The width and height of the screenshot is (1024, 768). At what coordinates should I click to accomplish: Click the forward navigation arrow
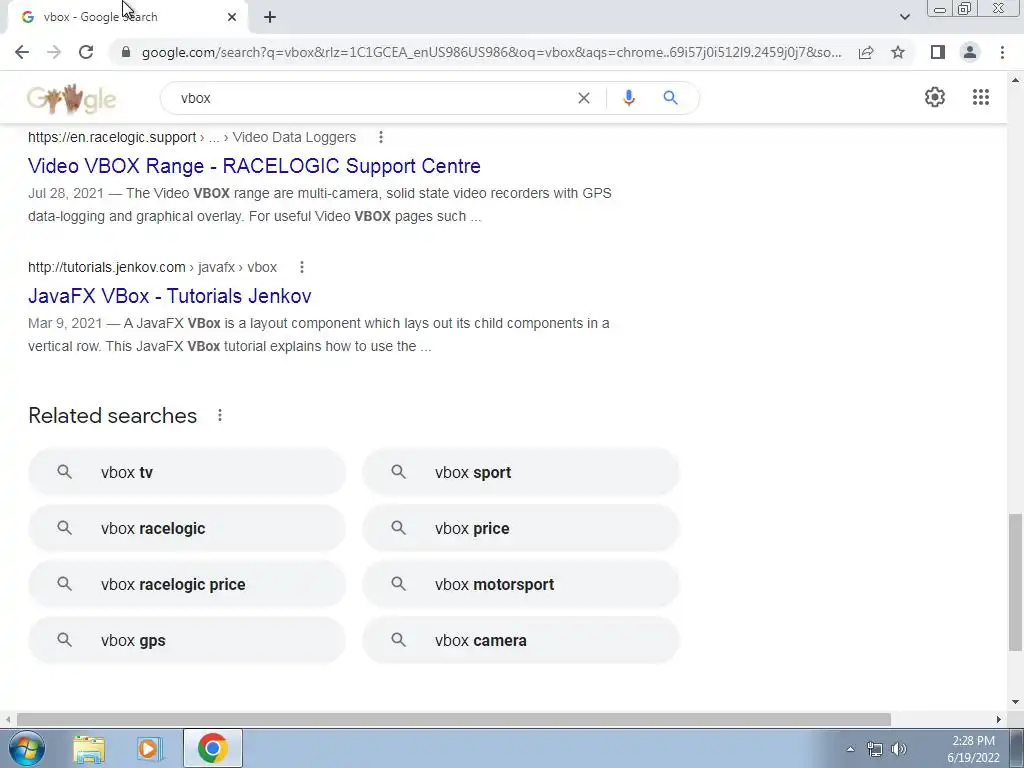pyautogui.click(x=54, y=52)
